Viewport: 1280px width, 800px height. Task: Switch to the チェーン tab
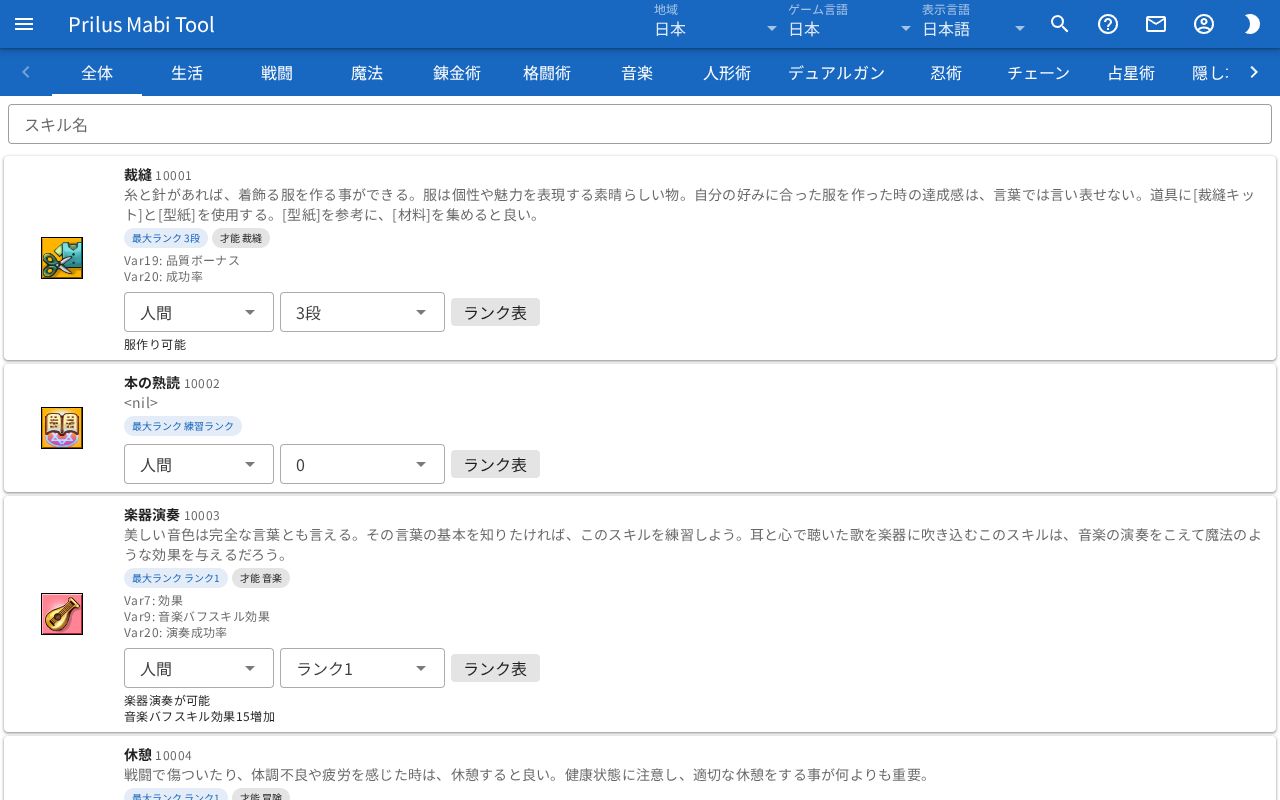1039,72
